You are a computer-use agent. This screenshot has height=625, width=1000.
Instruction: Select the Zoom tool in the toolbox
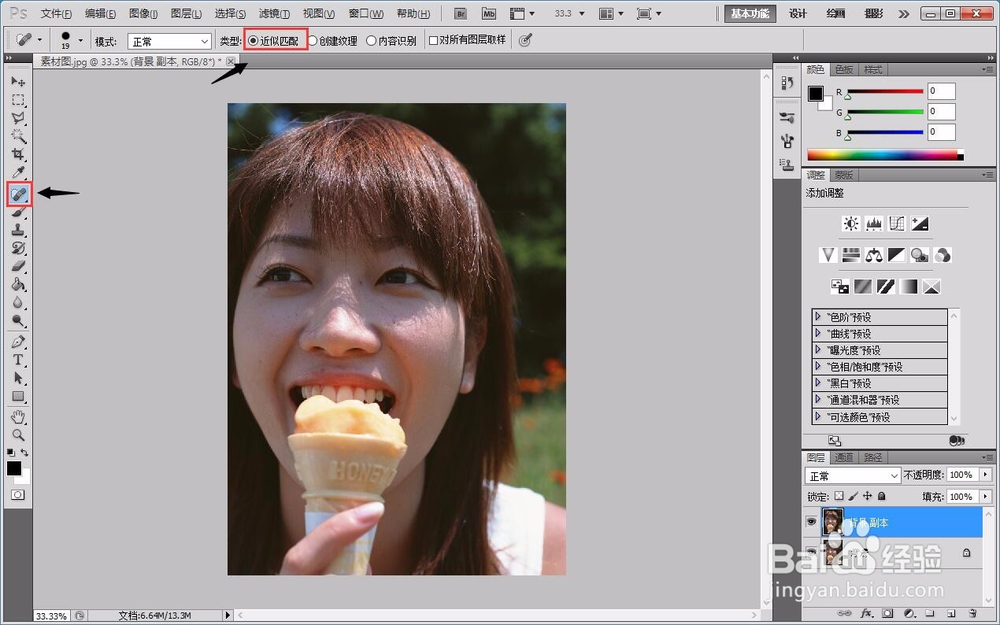[x=18, y=436]
